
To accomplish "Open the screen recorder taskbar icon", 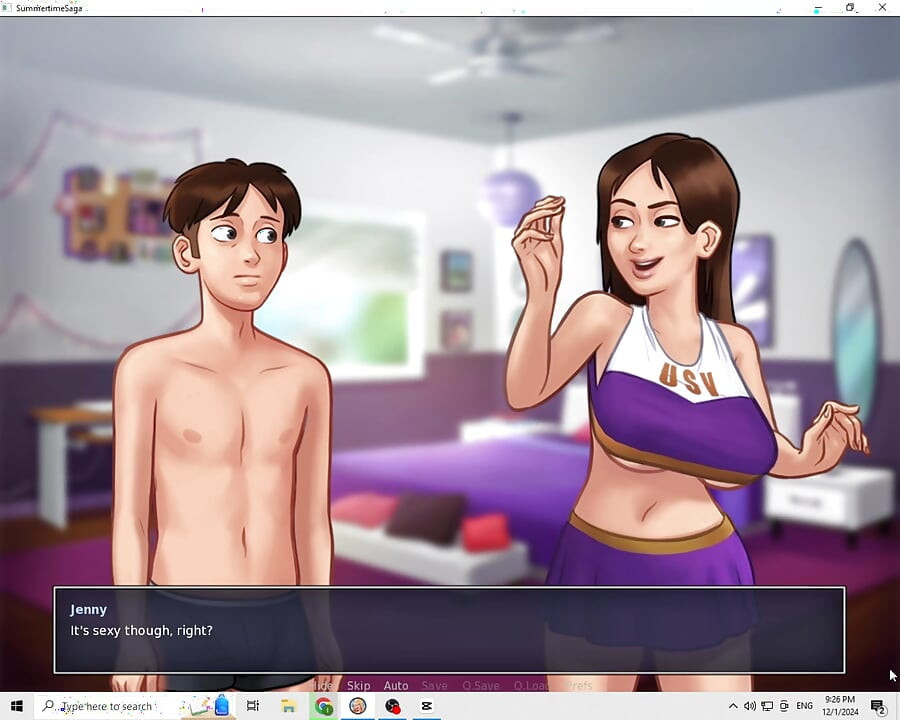I will [x=393, y=706].
